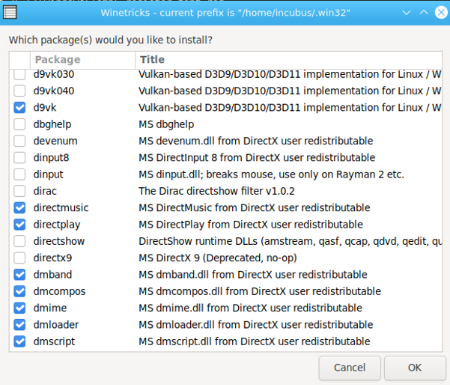Uncheck the dmloader checkbox
This screenshot has width=450, height=385.
pyautogui.click(x=20, y=324)
